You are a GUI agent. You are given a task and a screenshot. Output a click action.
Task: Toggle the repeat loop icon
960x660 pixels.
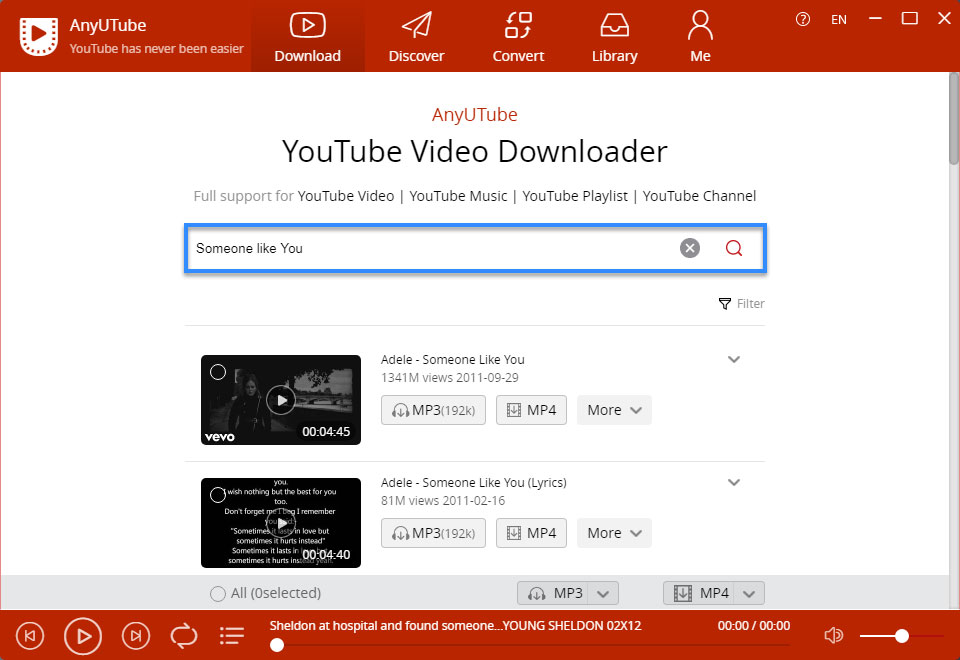coord(184,636)
